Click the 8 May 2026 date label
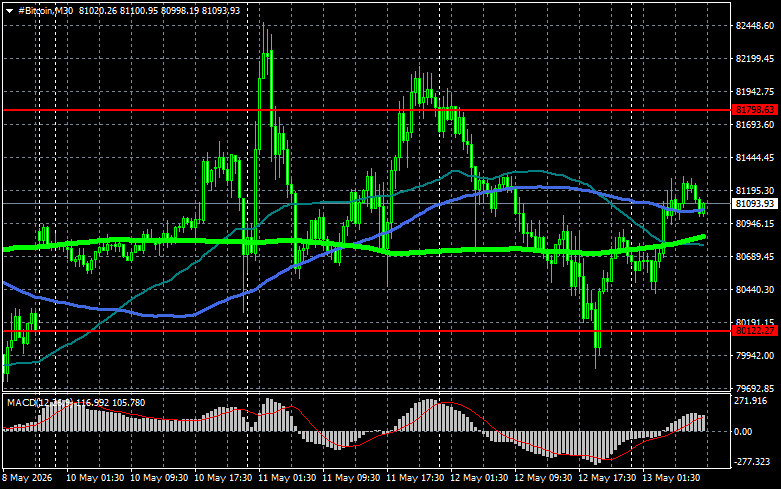This screenshot has height=489, width=781. (x=27, y=478)
